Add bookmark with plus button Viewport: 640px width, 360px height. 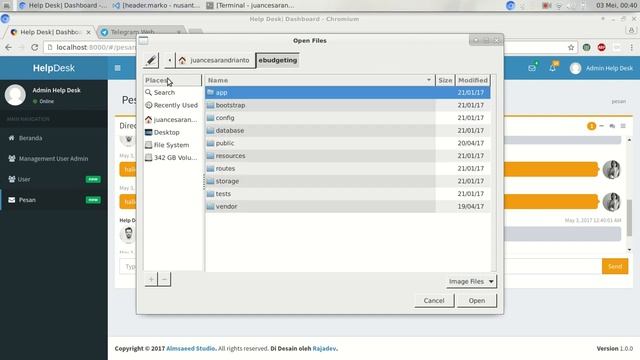point(151,280)
